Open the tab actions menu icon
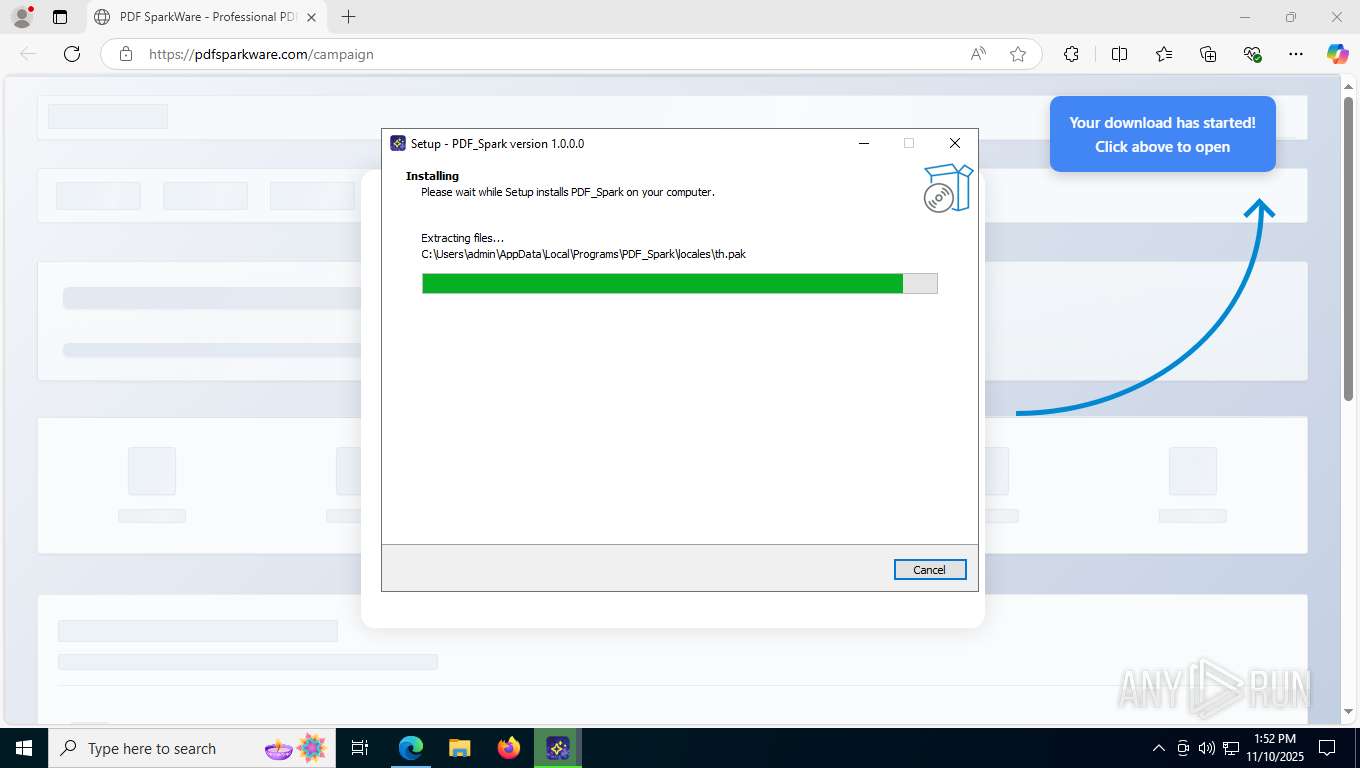The image size is (1360, 768). (x=60, y=17)
